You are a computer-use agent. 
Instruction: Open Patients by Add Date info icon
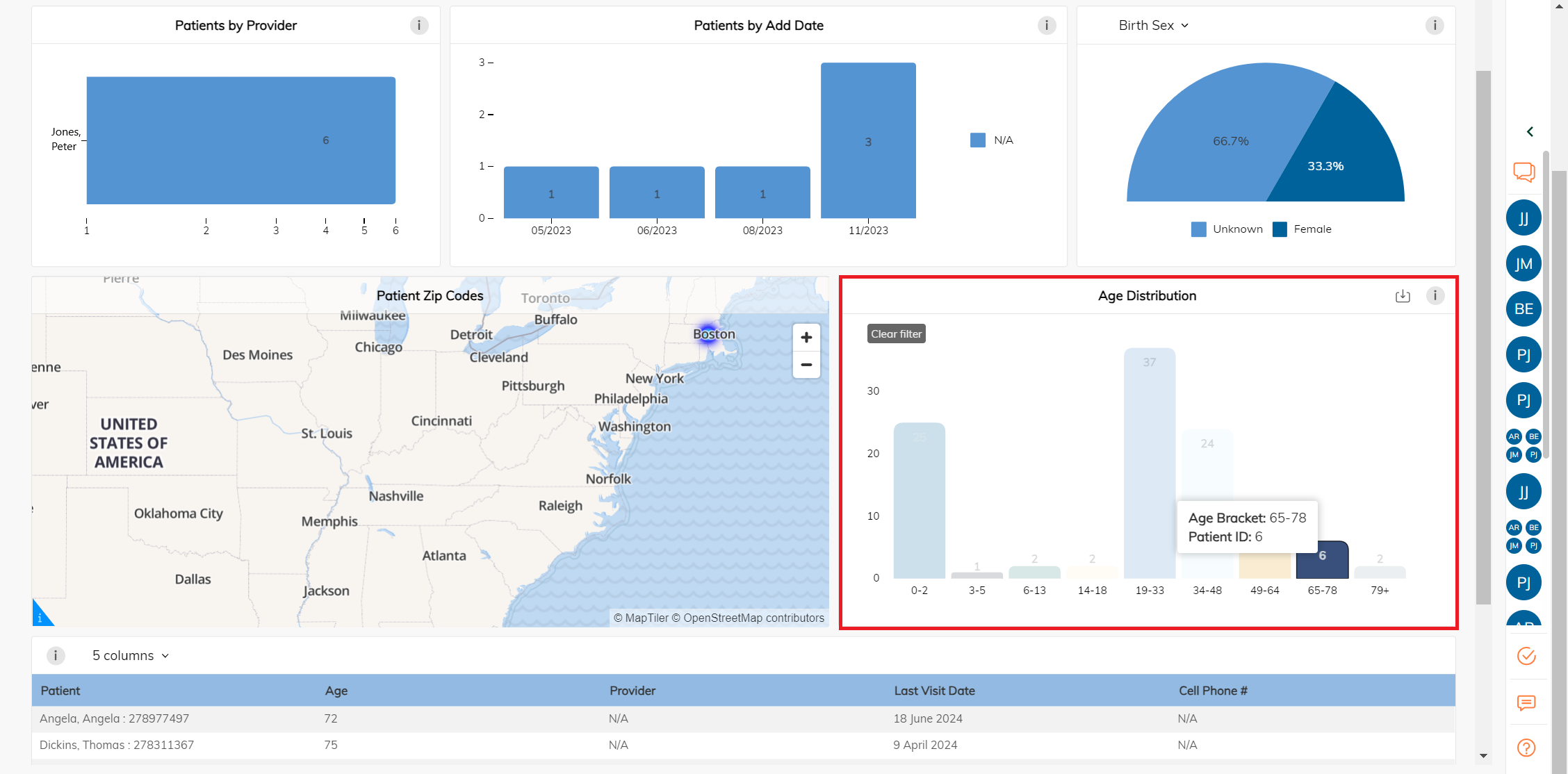(x=1047, y=26)
